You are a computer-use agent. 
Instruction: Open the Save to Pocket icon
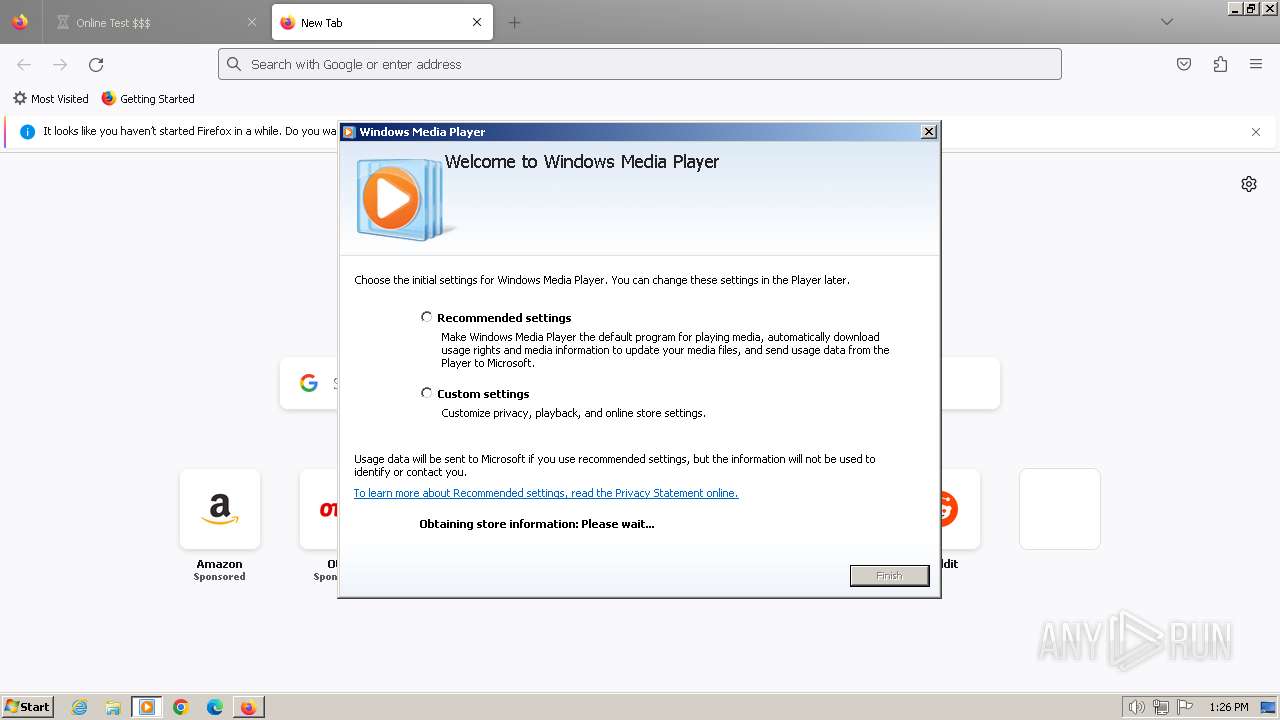[1184, 64]
